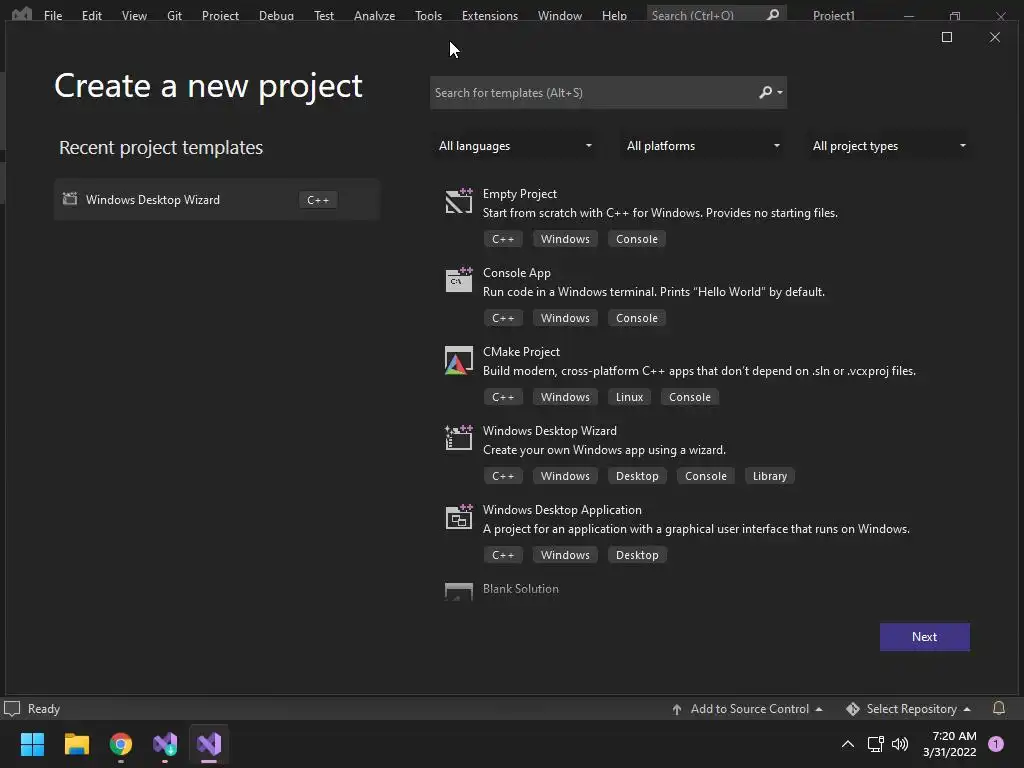Open the Test menu
1024x768 pixels.
click(323, 15)
